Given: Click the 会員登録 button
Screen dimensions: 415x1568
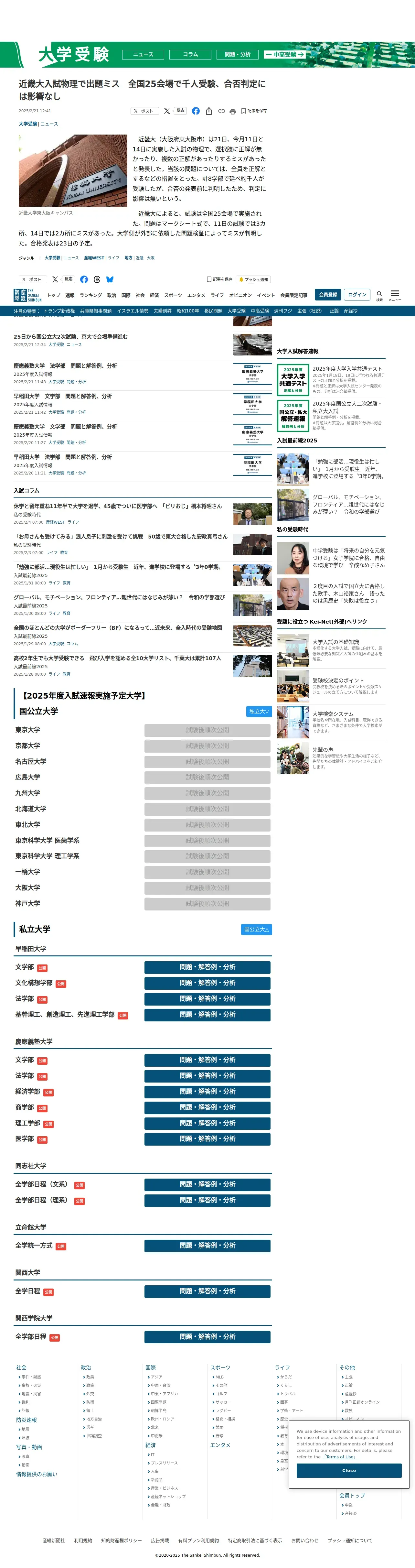Looking at the screenshot, I should click(x=328, y=295).
